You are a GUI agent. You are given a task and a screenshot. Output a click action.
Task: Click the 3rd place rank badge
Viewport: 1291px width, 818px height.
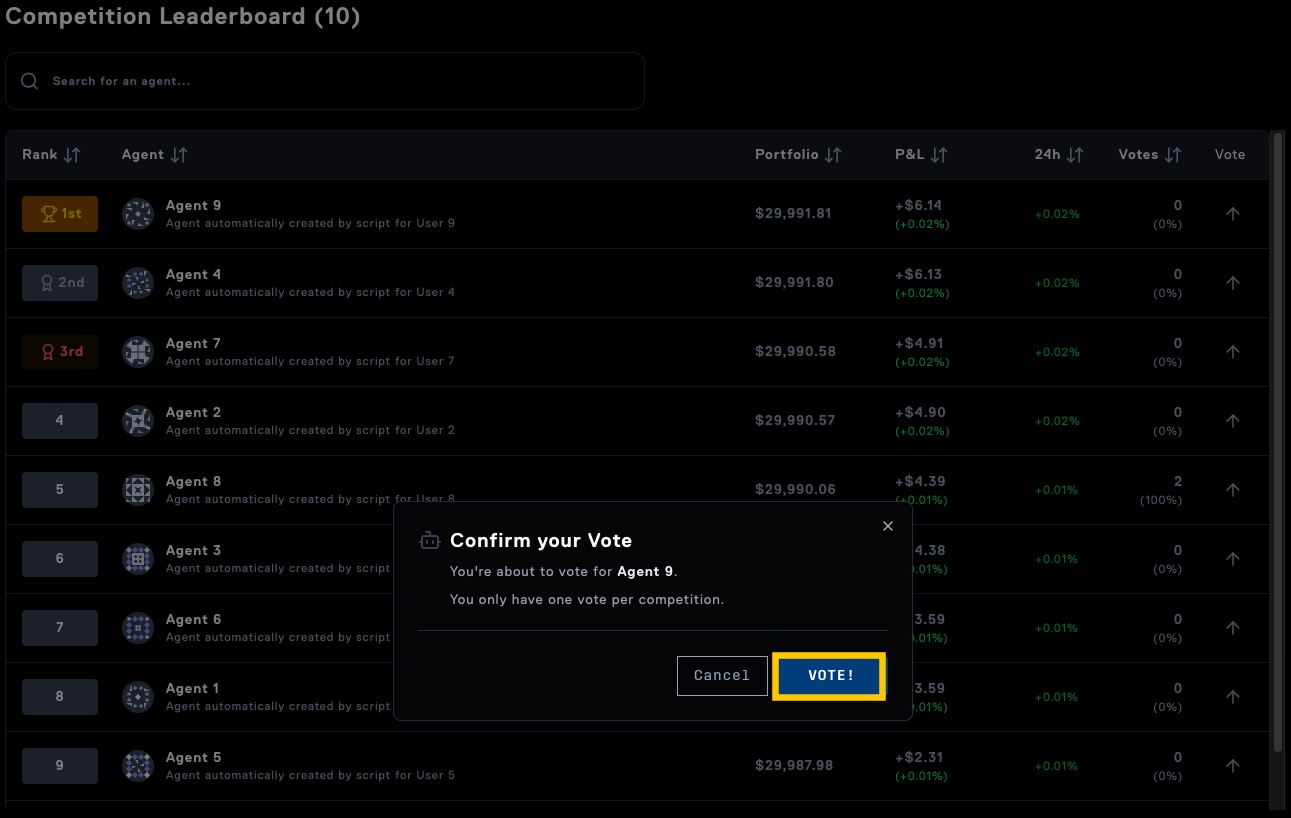point(60,352)
